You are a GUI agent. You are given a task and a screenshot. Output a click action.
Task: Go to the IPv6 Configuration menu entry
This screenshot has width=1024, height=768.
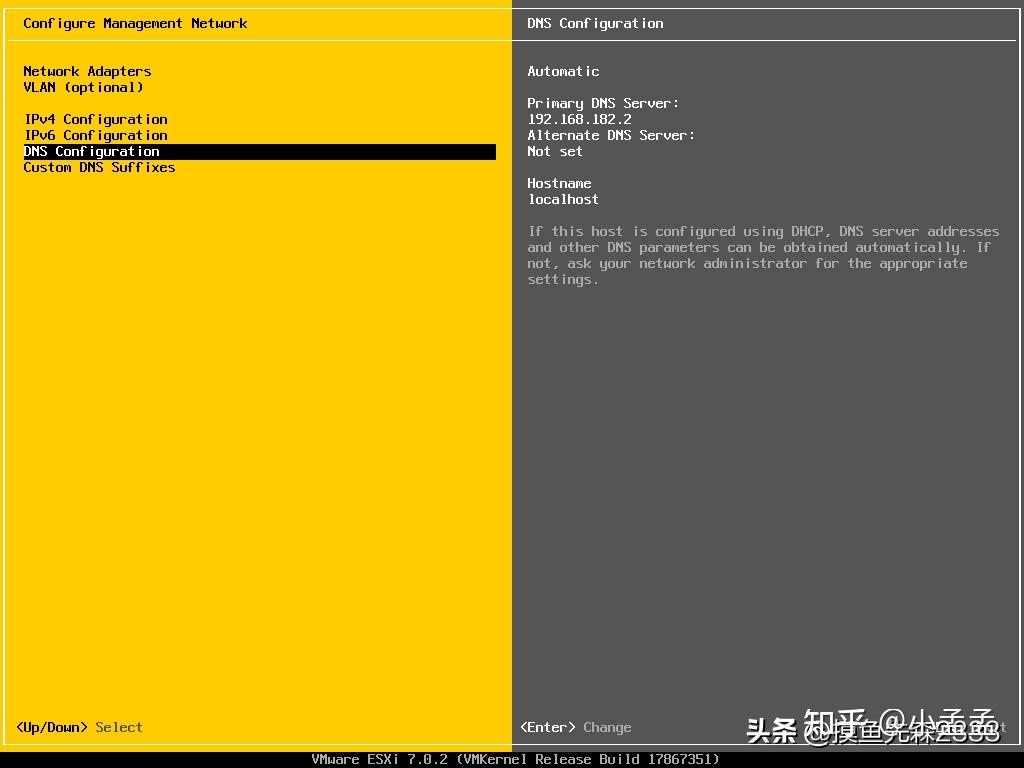pyautogui.click(x=96, y=135)
